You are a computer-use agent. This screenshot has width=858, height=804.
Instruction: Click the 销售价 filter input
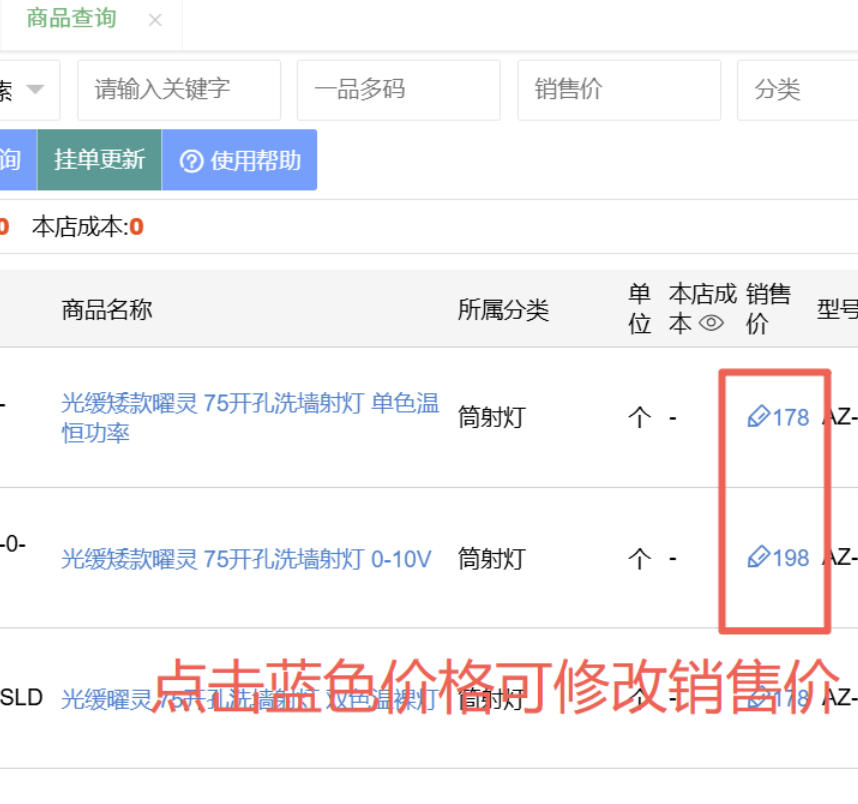(618, 90)
